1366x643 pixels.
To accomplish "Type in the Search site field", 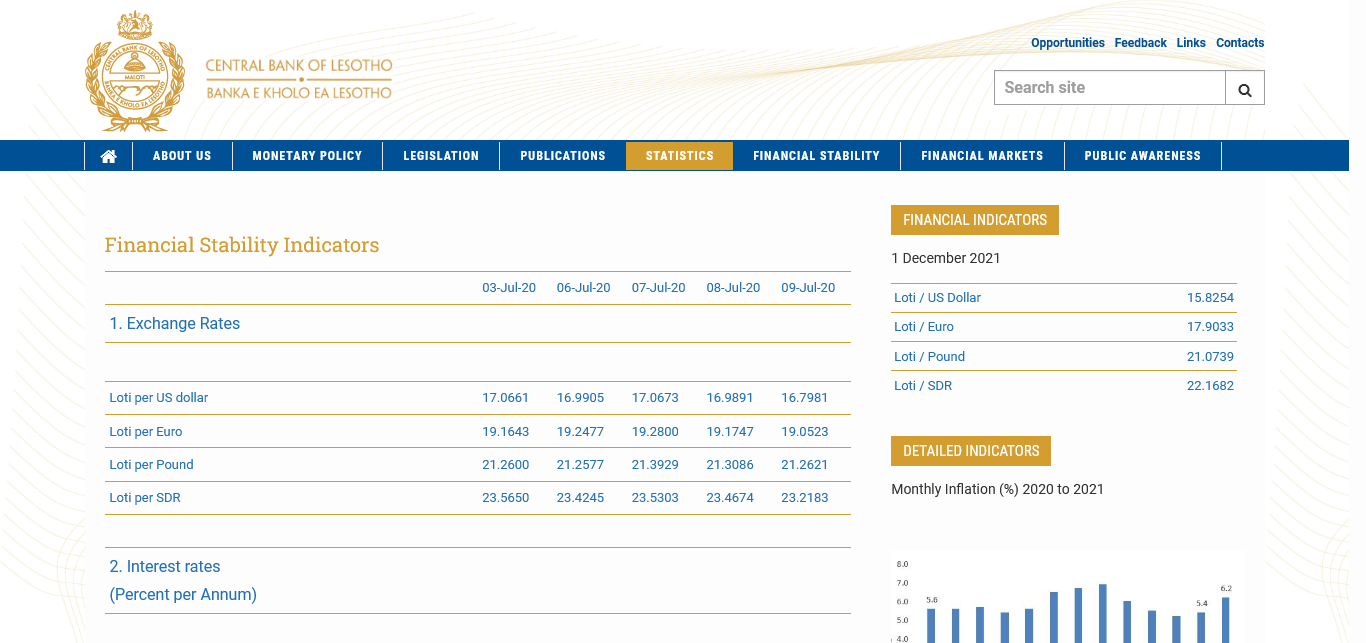I will [1109, 88].
